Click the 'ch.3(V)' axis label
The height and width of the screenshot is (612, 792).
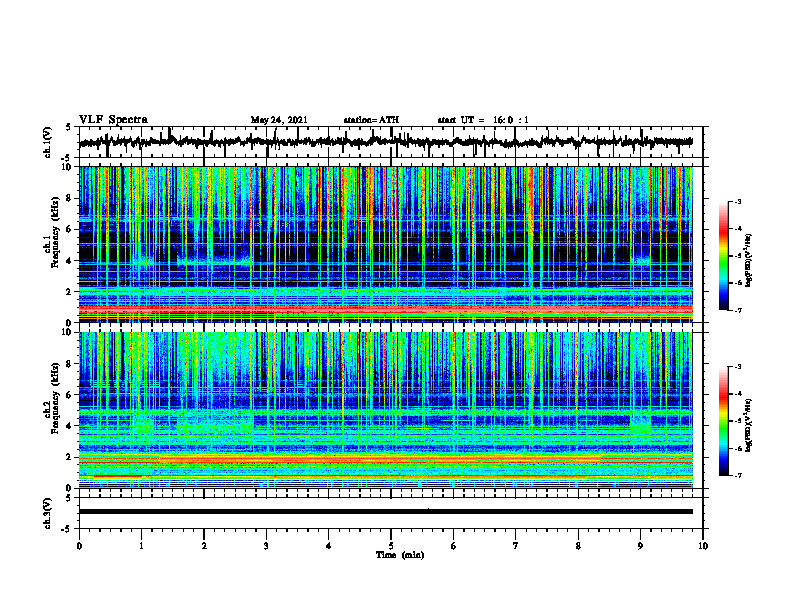(48, 513)
